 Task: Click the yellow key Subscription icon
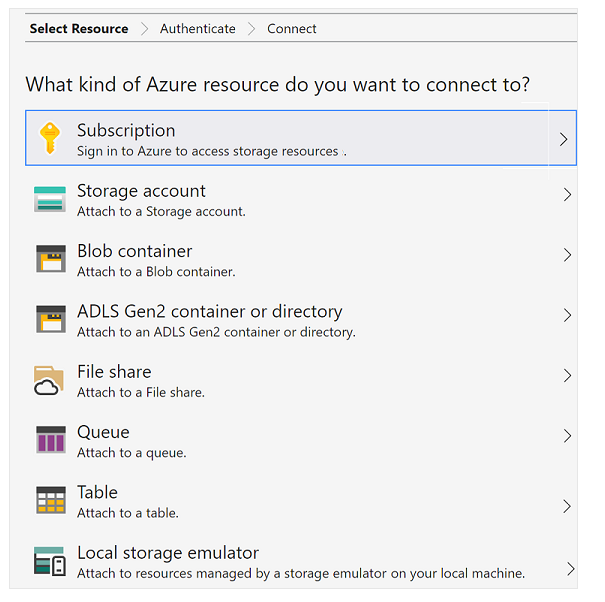49,138
